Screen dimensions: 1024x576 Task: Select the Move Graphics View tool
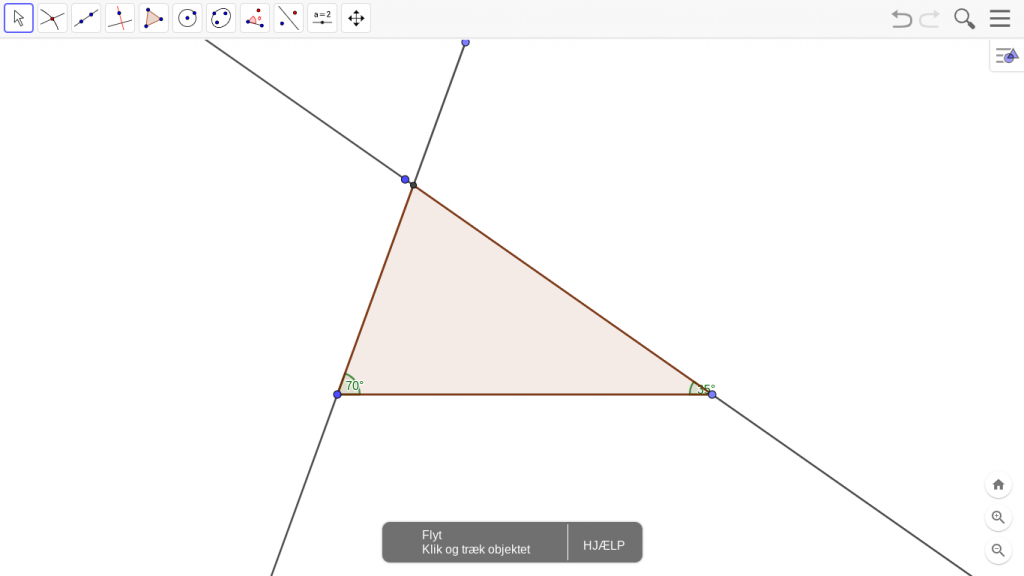pyautogui.click(x=356, y=18)
